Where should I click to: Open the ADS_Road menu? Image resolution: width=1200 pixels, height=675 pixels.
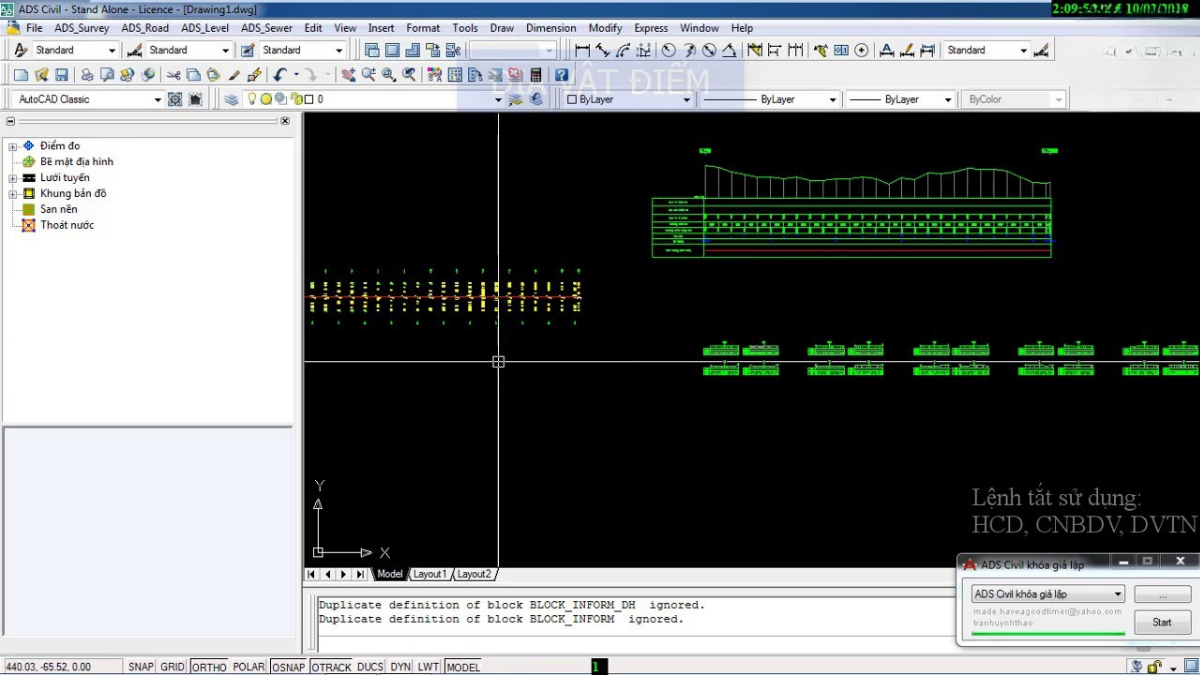pyautogui.click(x=145, y=28)
